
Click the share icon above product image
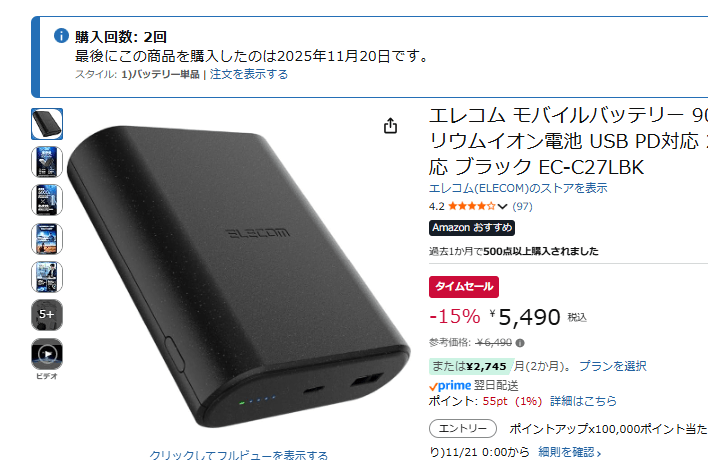coord(391,126)
